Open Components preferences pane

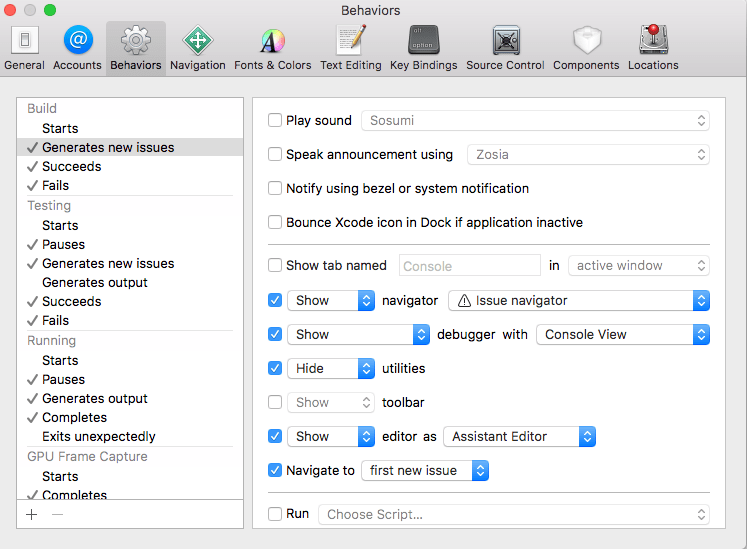click(x=586, y=48)
